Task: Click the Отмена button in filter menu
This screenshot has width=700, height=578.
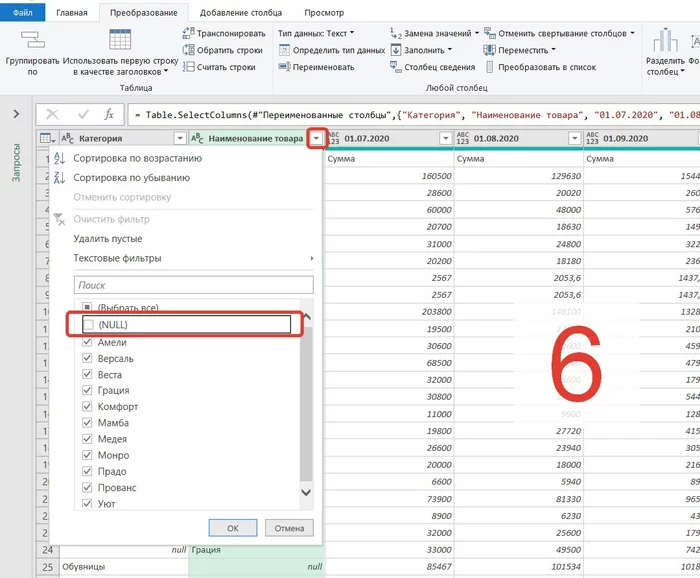Action: coord(289,528)
